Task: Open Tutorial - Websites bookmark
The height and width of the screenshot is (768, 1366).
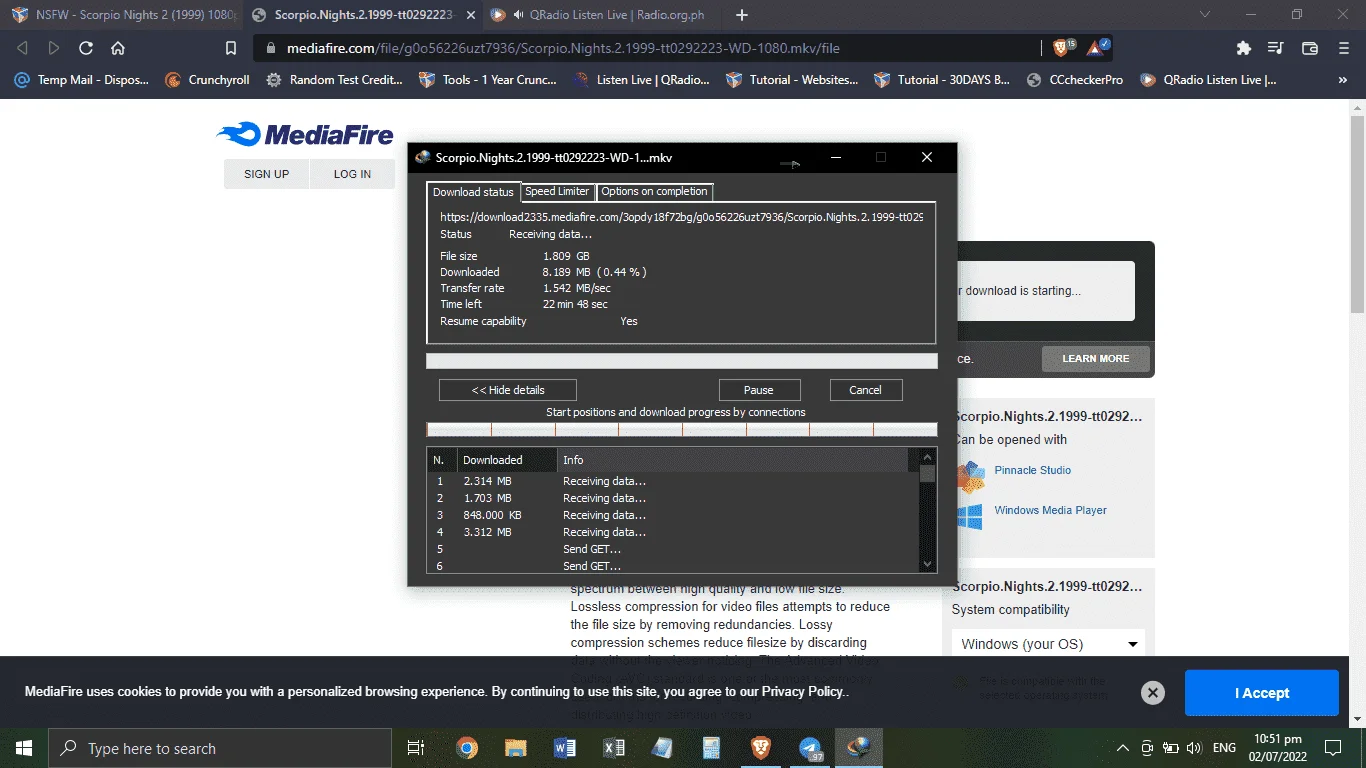Action: [792, 80]
